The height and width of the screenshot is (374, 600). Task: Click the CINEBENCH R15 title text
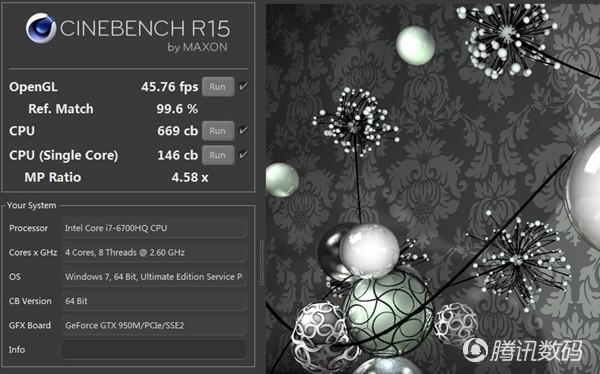(x=145, y=28)
